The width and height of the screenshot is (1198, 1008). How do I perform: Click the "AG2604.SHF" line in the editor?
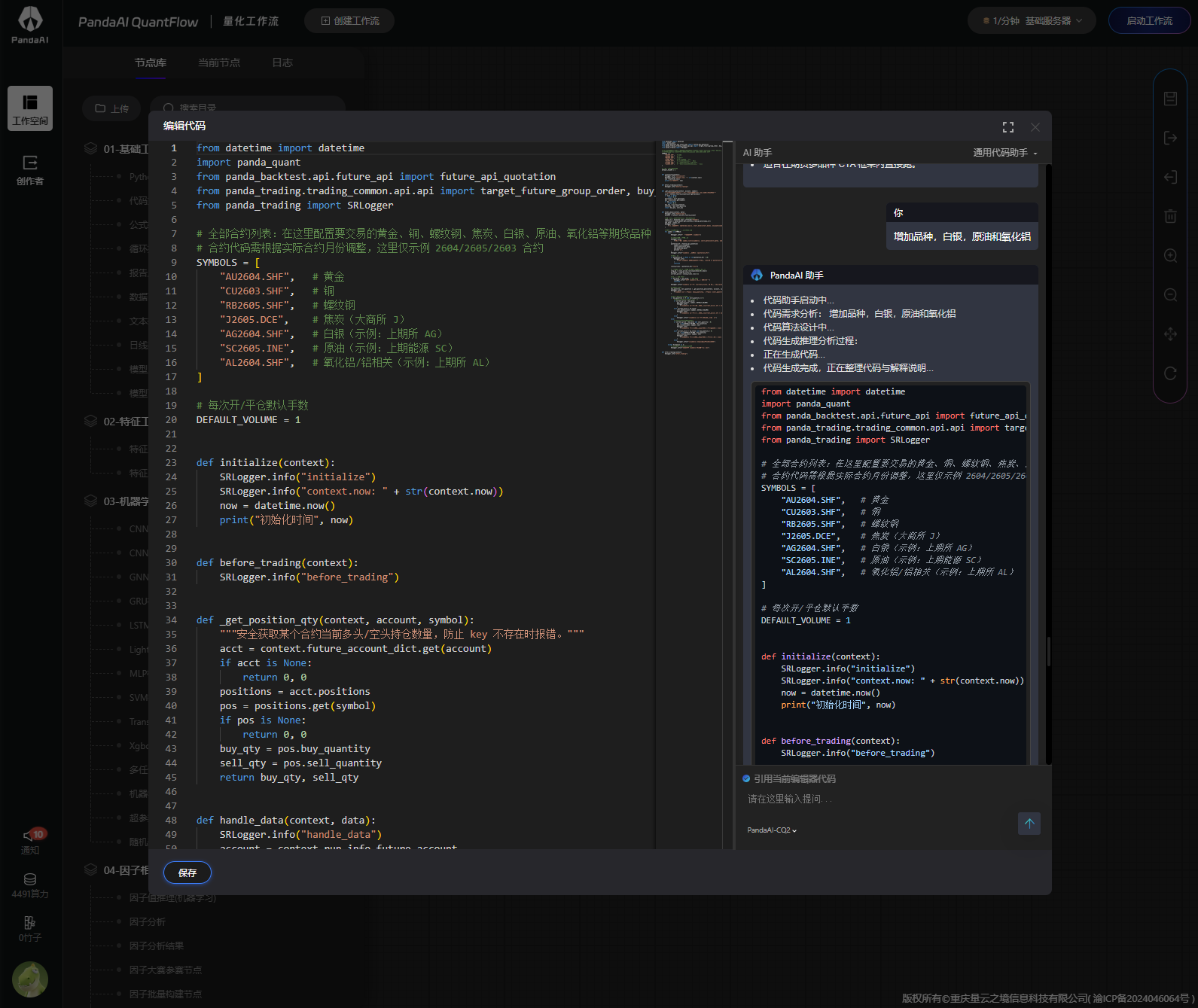tap(330, 334)
